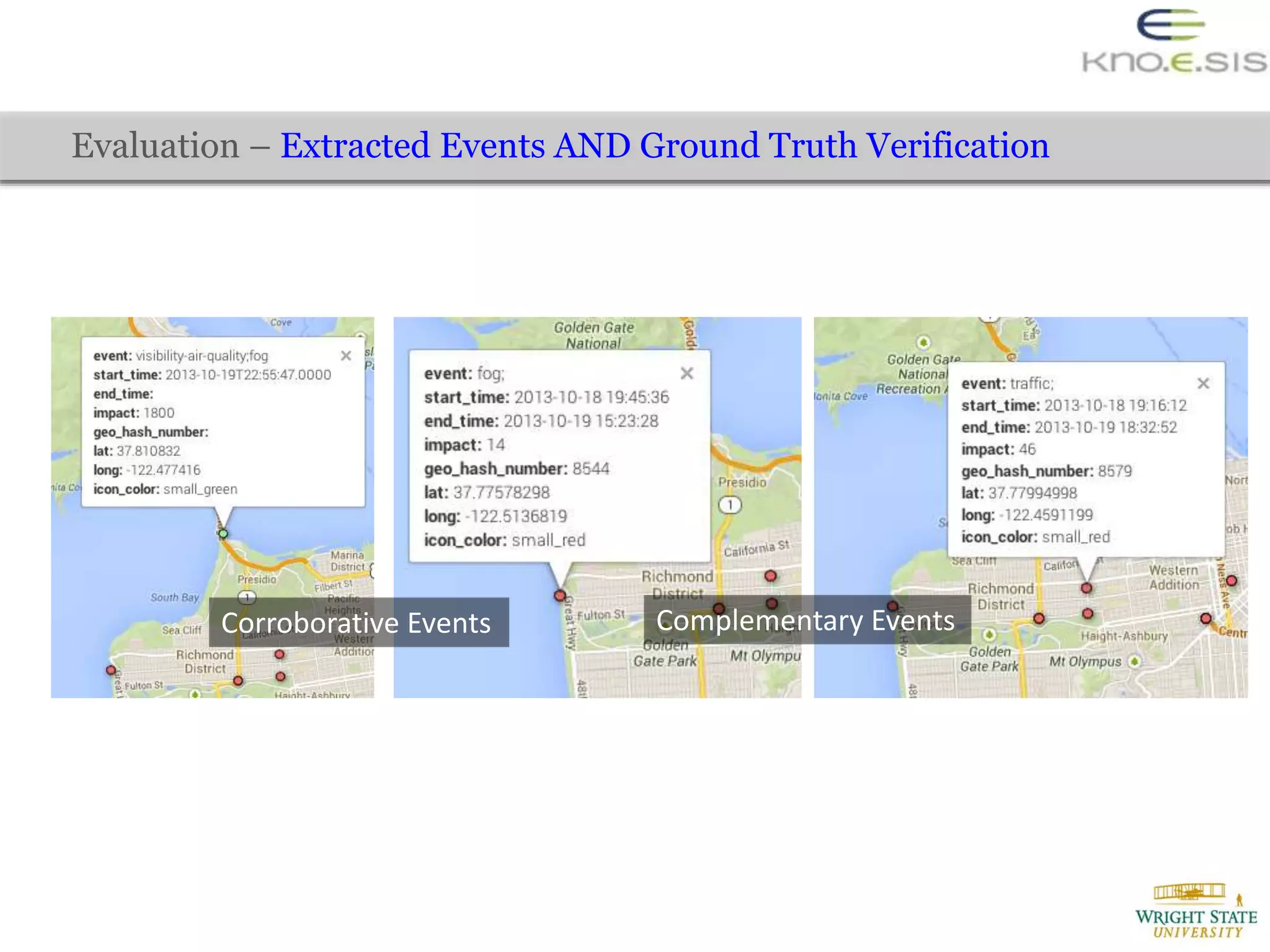Click lat: 37.77578298 line
Viewport: 1270px width, 952px height.
click(487, 493)
